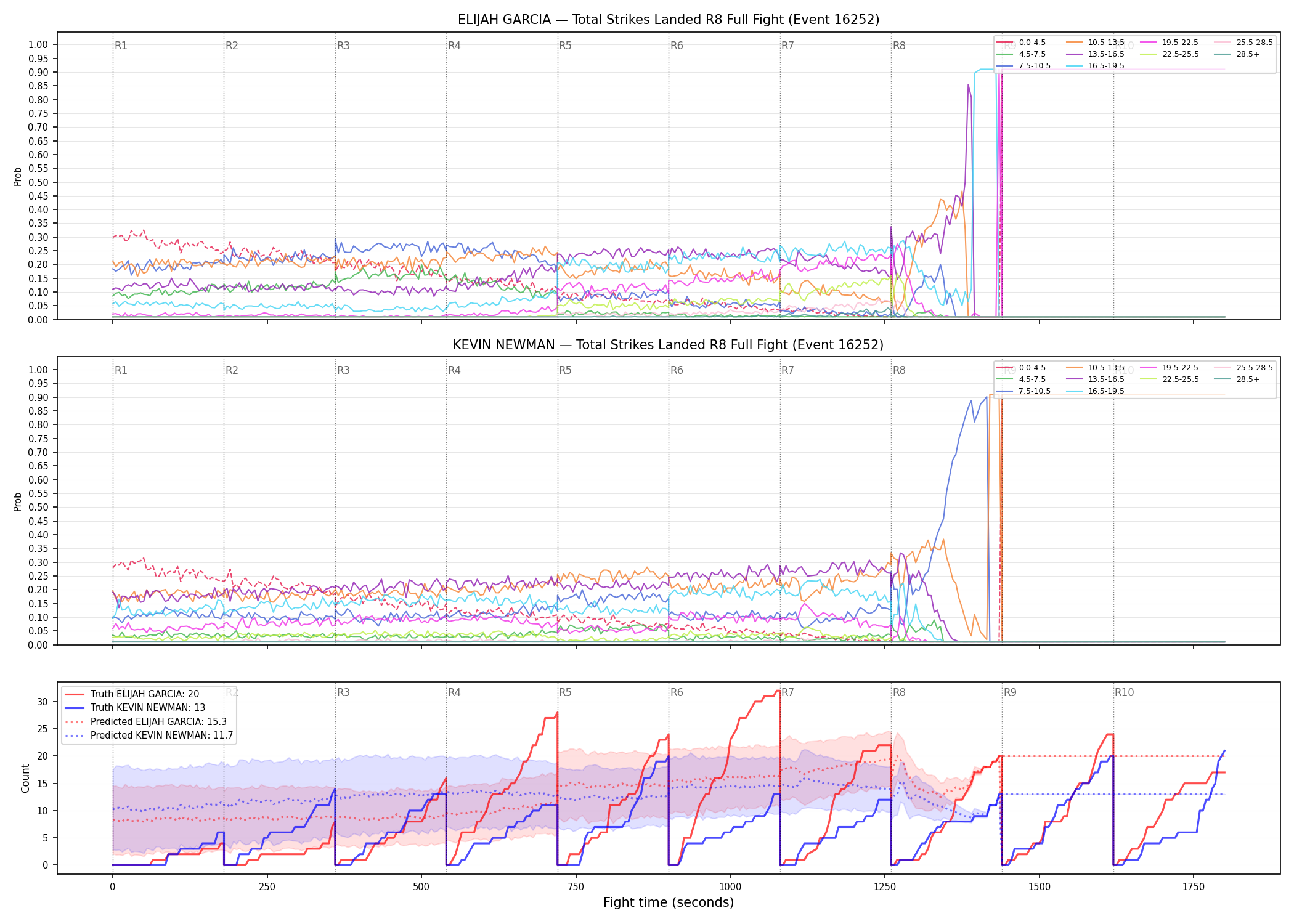Click the R2 round label in top chart

pyautogui.click(x=232, y=46)
